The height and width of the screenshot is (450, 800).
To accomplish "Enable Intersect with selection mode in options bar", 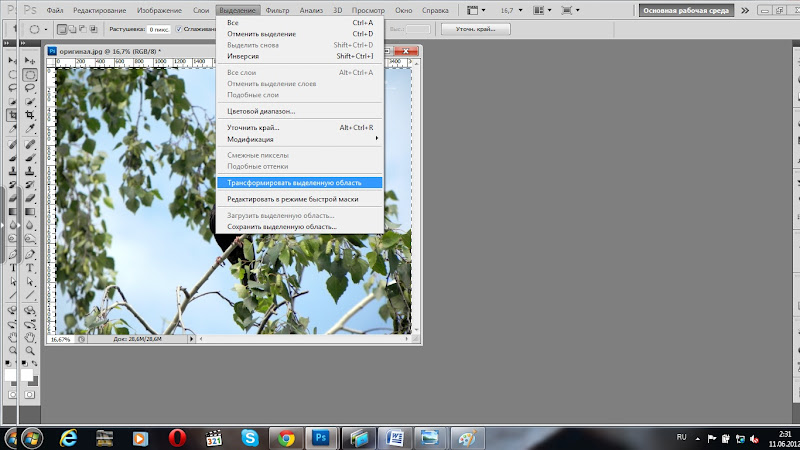I will point(93,29).
